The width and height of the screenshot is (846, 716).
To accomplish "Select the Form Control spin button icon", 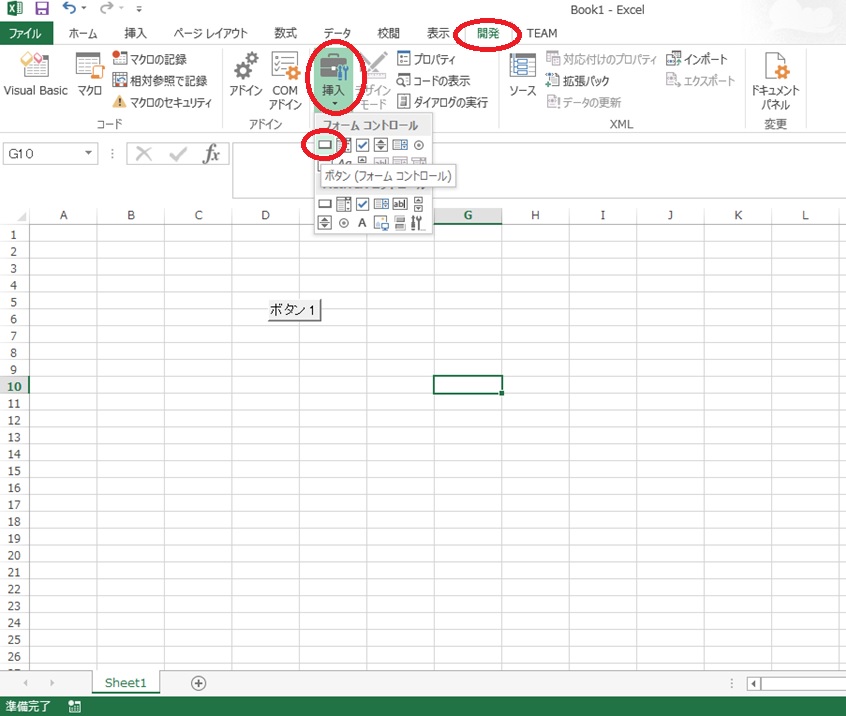I will [381, 145].
